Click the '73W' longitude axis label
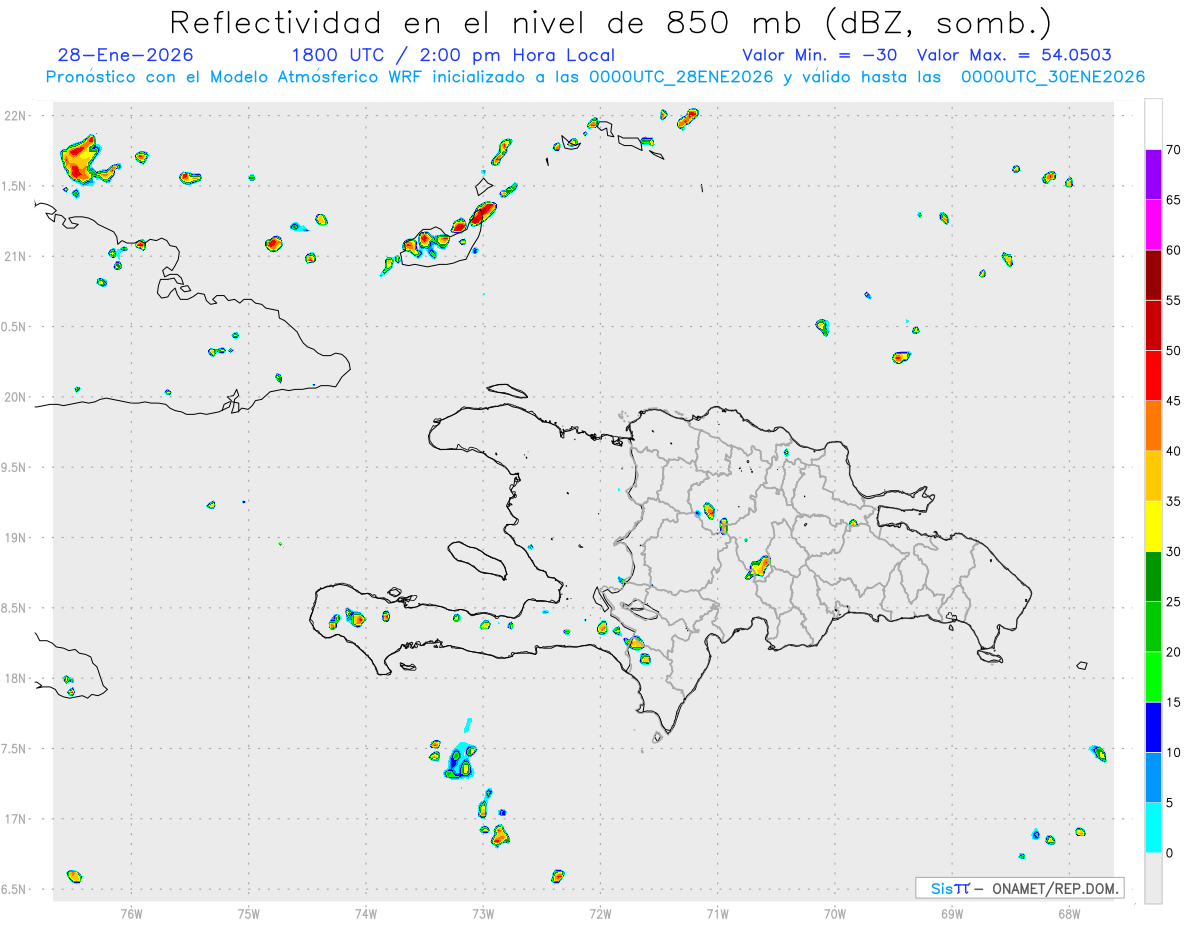 tap(483, 913)
